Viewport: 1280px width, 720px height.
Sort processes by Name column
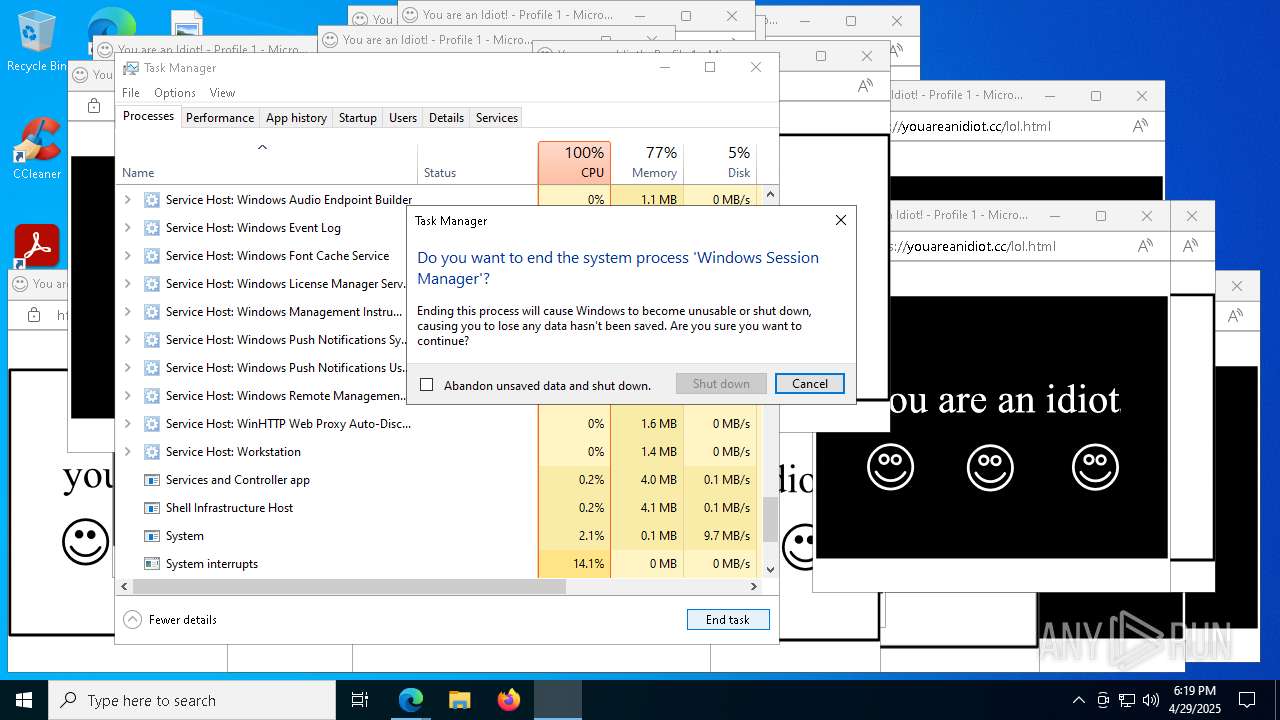[x=267, y=162]
